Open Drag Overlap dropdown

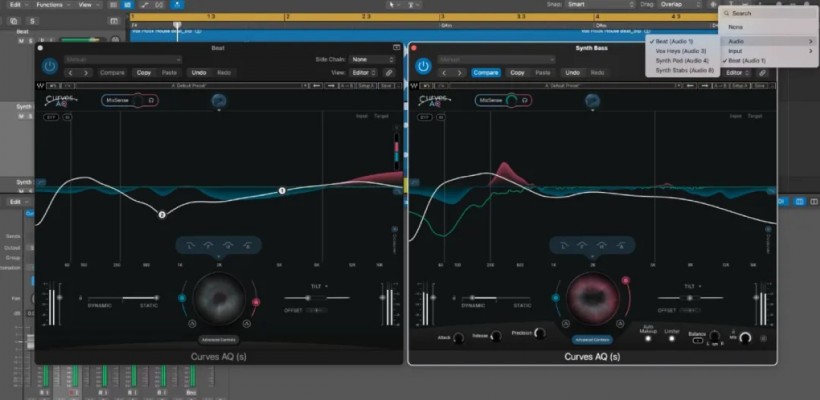pos(680,4)
